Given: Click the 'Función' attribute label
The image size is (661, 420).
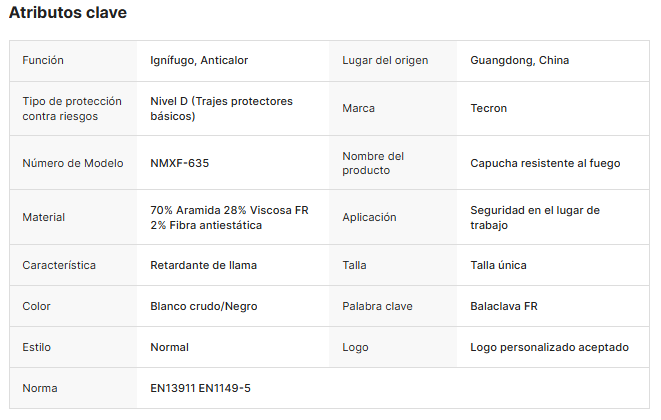Looking at the screenshot, I should point(43,60).
